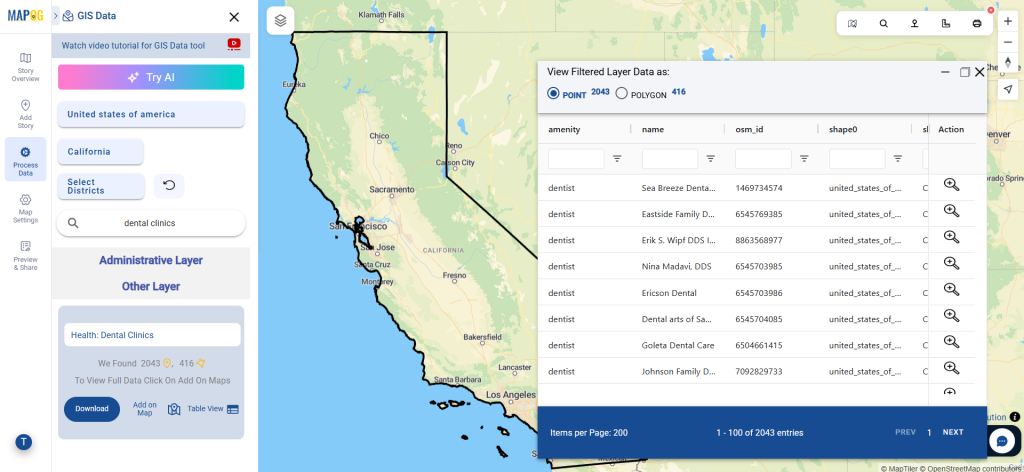Click the map search magnifier tool

pyautogui.click(x=883, y=23)
